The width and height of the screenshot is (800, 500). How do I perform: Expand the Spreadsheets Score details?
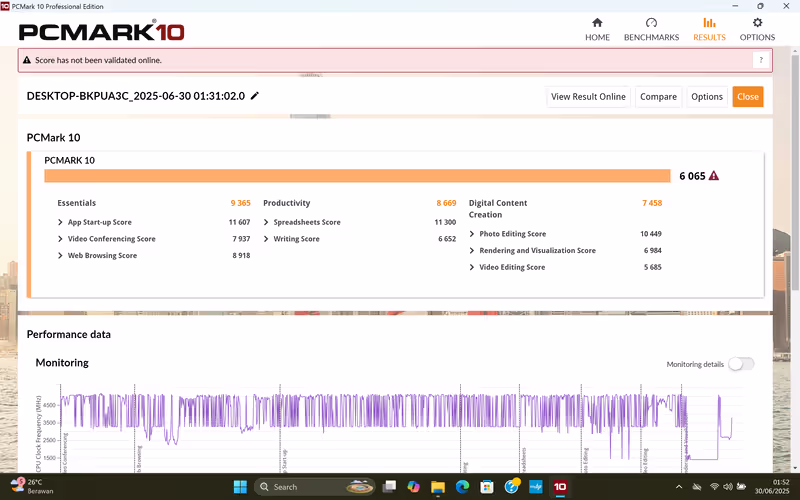coord(267,223)
